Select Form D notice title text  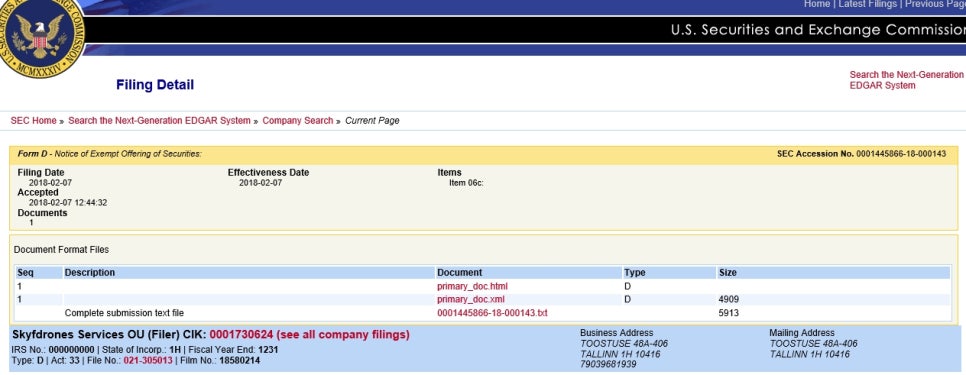pyautogui.click(x=110, y=153)
